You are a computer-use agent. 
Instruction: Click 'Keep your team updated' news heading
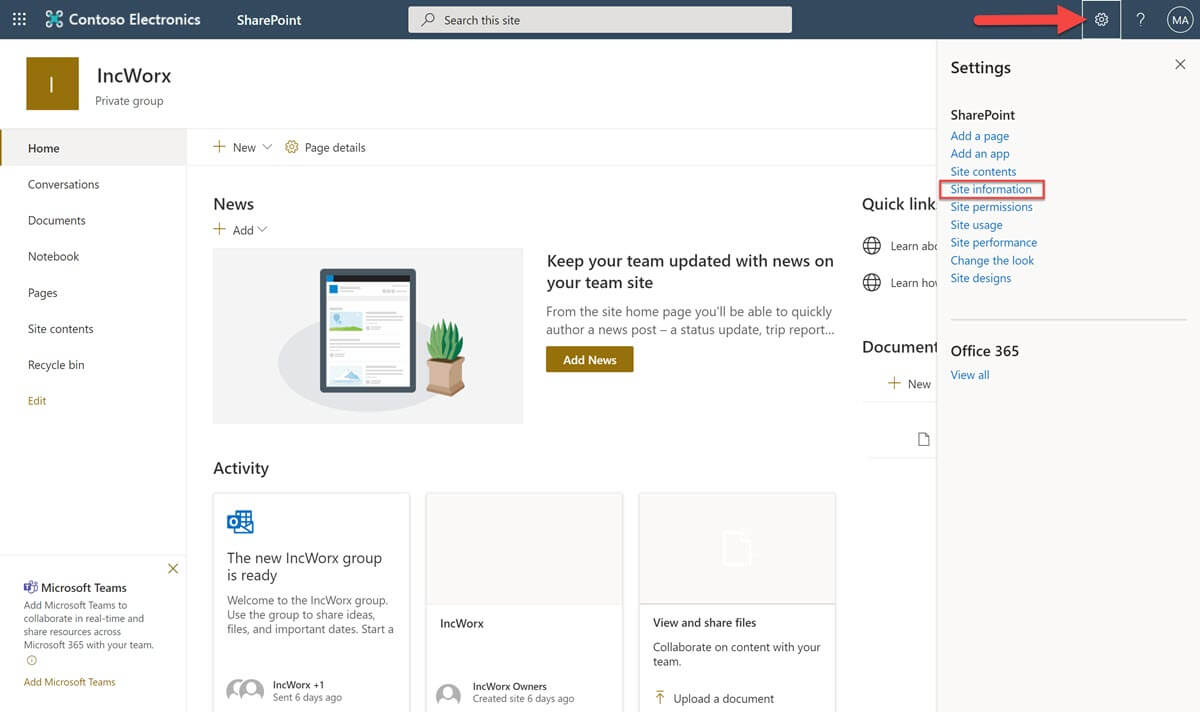(690, 272)
